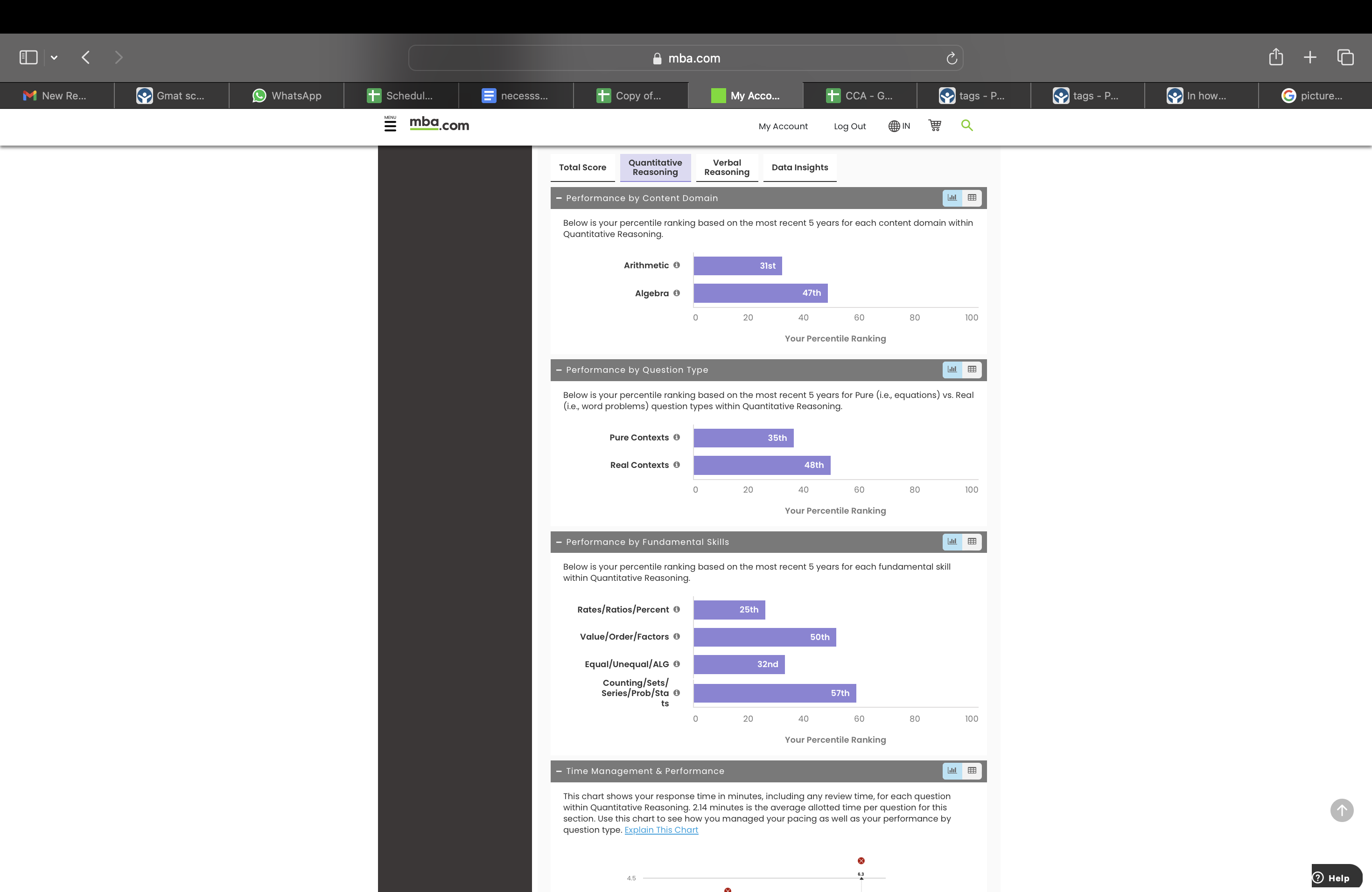
Task: Open the Explain This Chart link
Action: coord(661,830)
